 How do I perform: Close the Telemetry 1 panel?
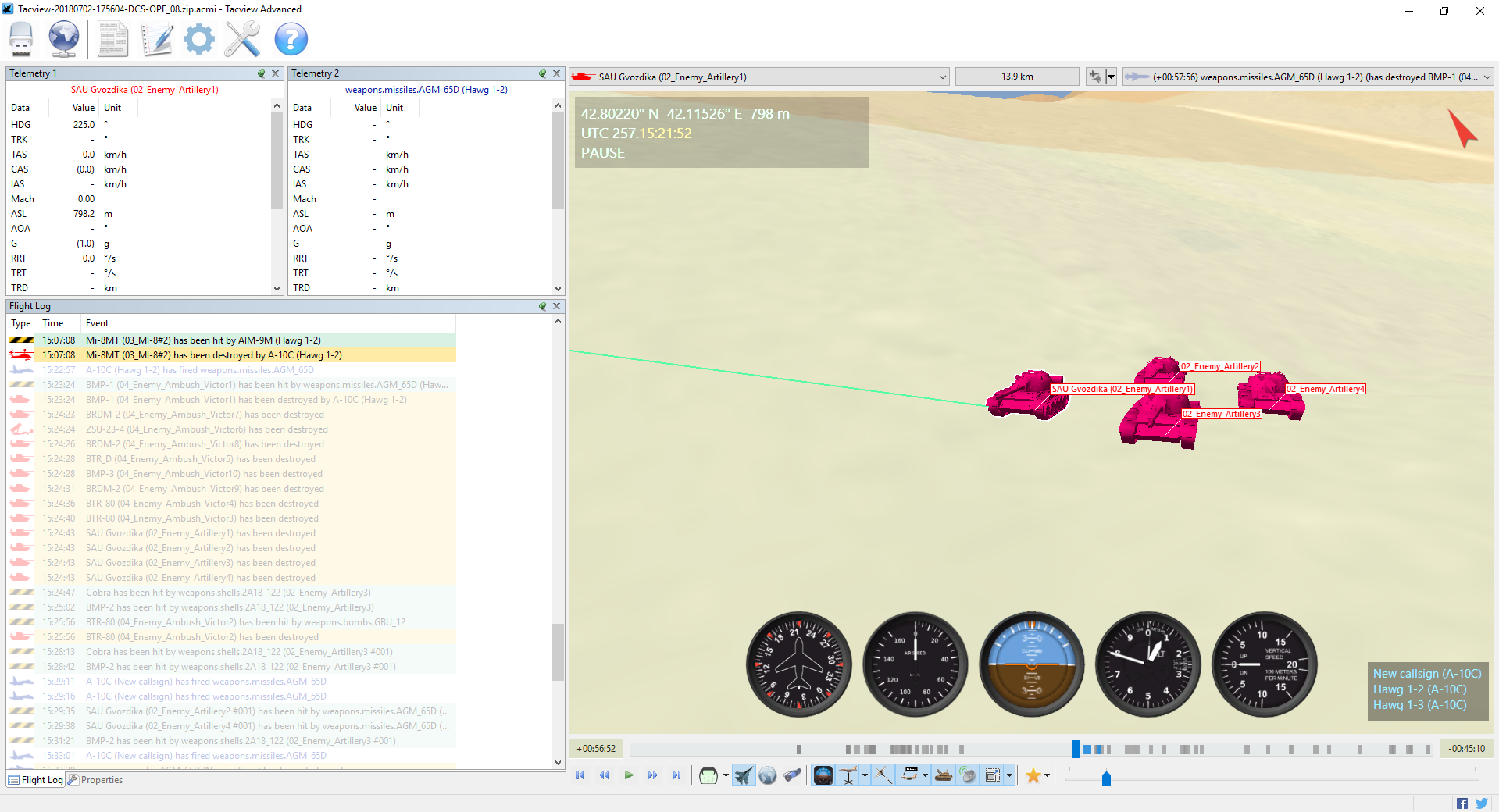click(275, 73)
